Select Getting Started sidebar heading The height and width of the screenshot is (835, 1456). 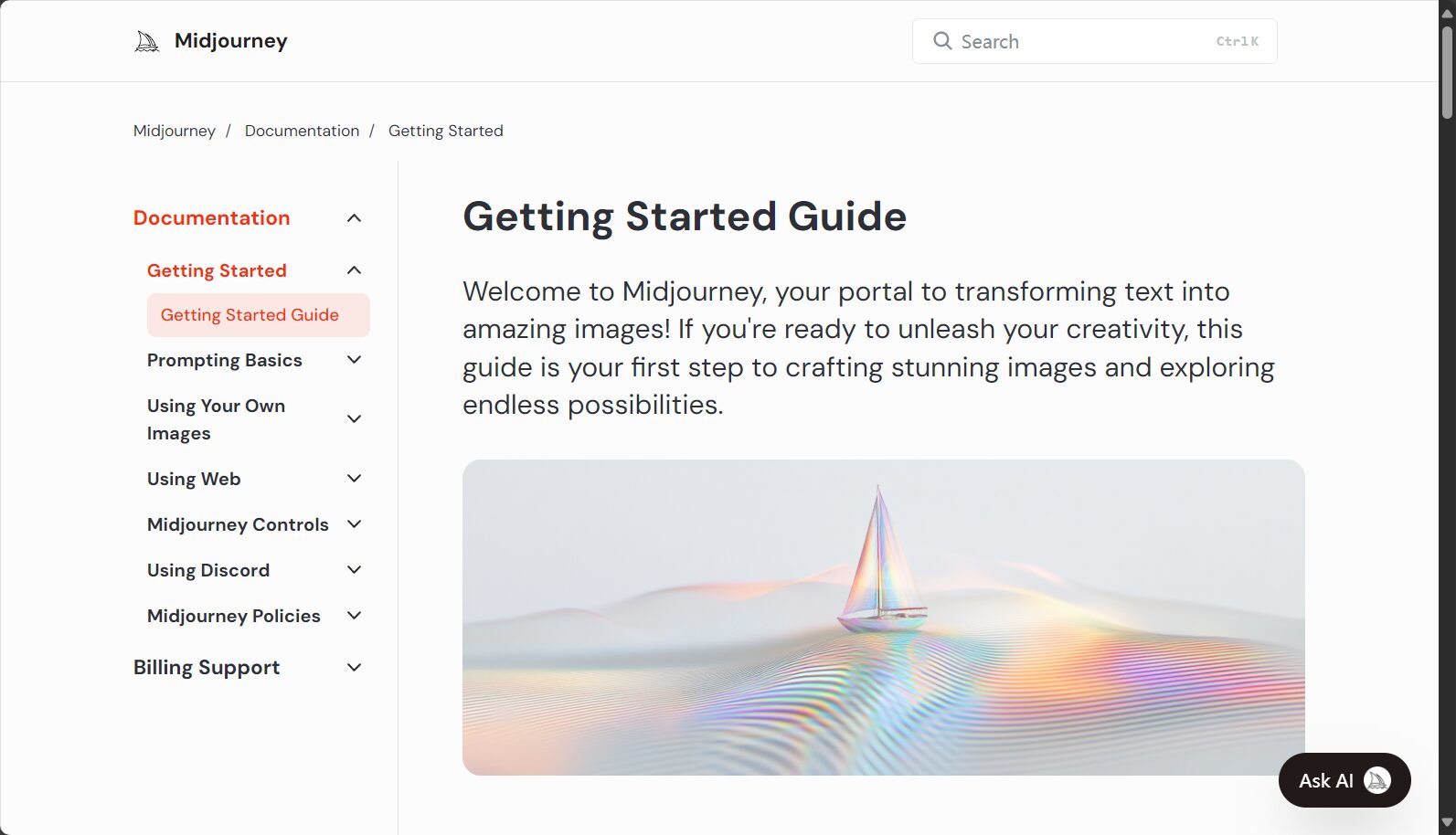tap(217, 270)
